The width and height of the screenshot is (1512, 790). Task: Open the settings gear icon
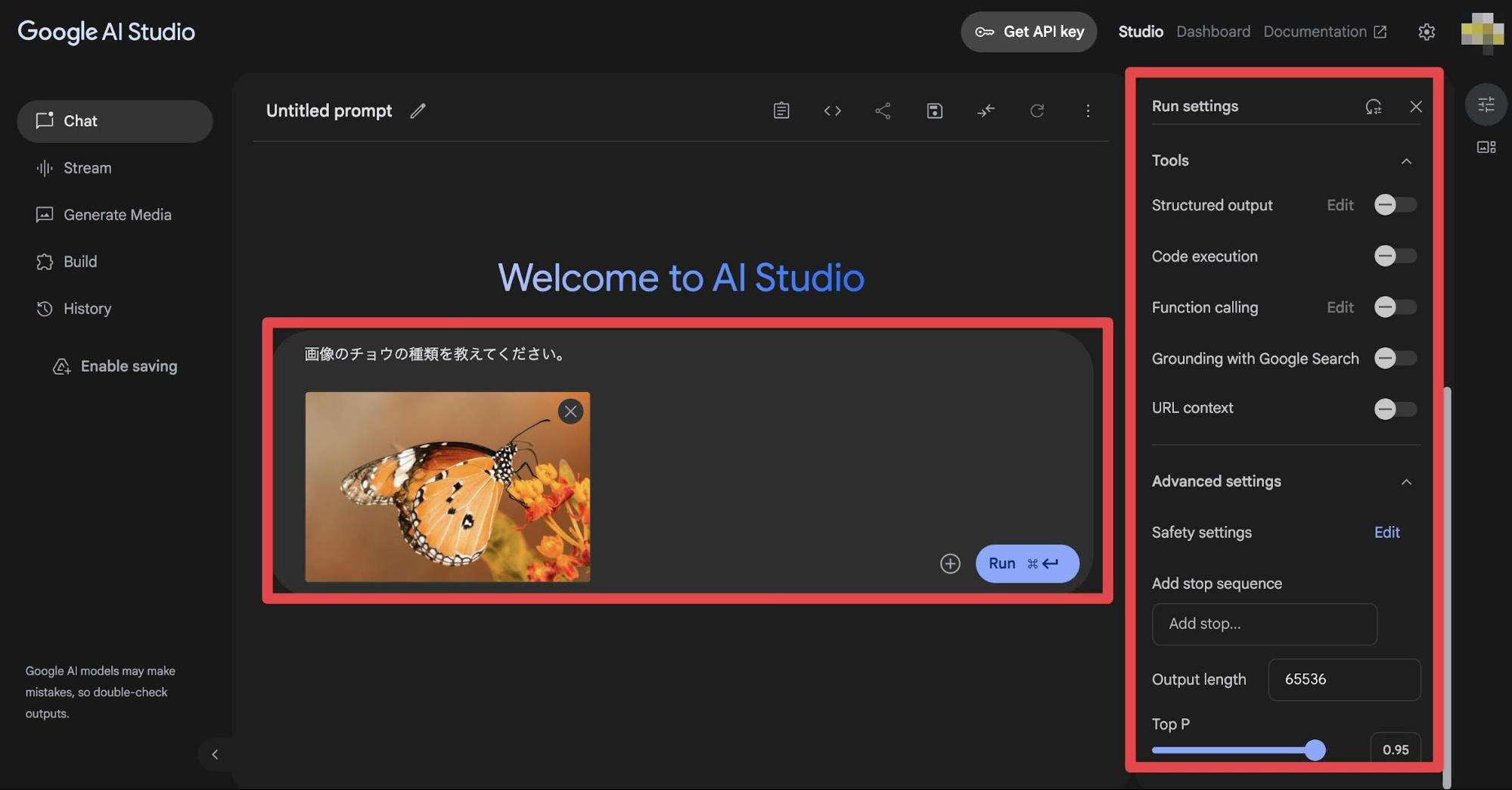[x=1427, y=32]
